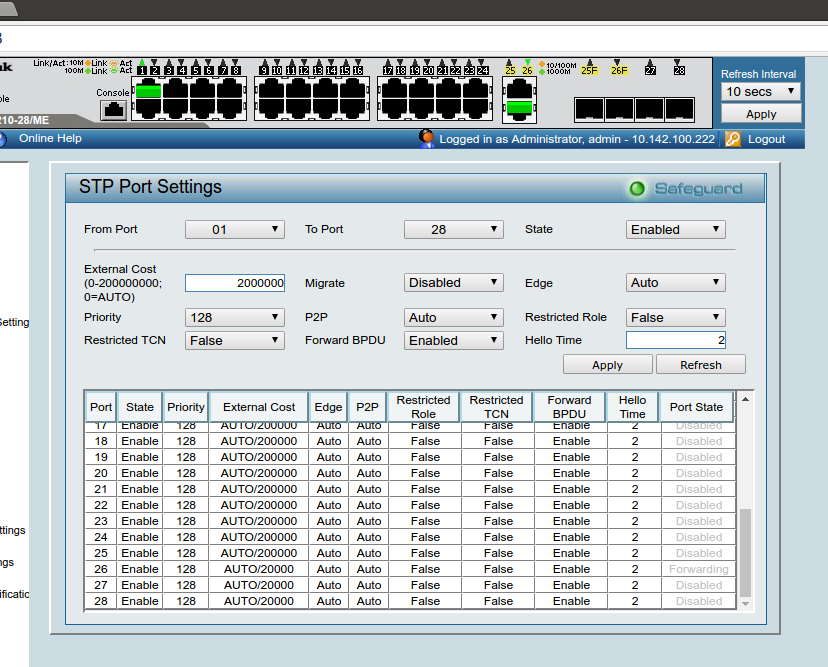Click the green-lit port 26 jack

[x=519, y=109]
